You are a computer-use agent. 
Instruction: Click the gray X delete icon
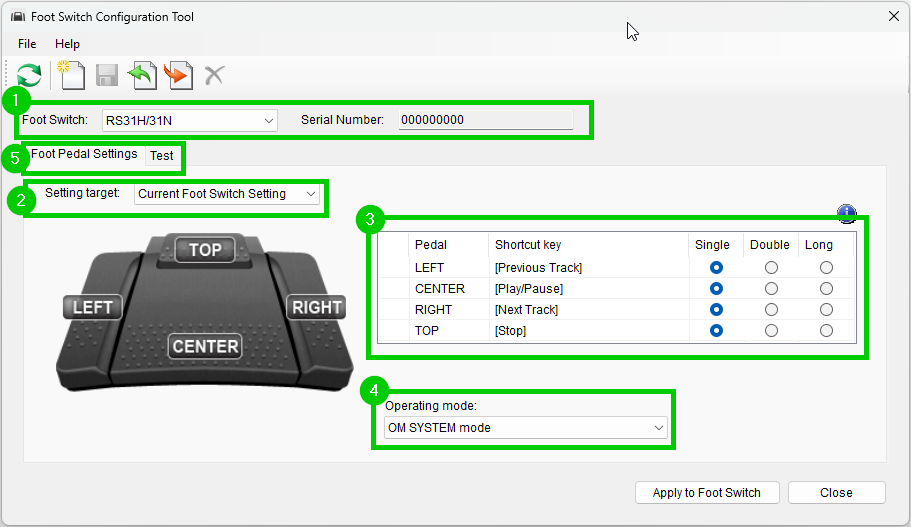(214, 75)
